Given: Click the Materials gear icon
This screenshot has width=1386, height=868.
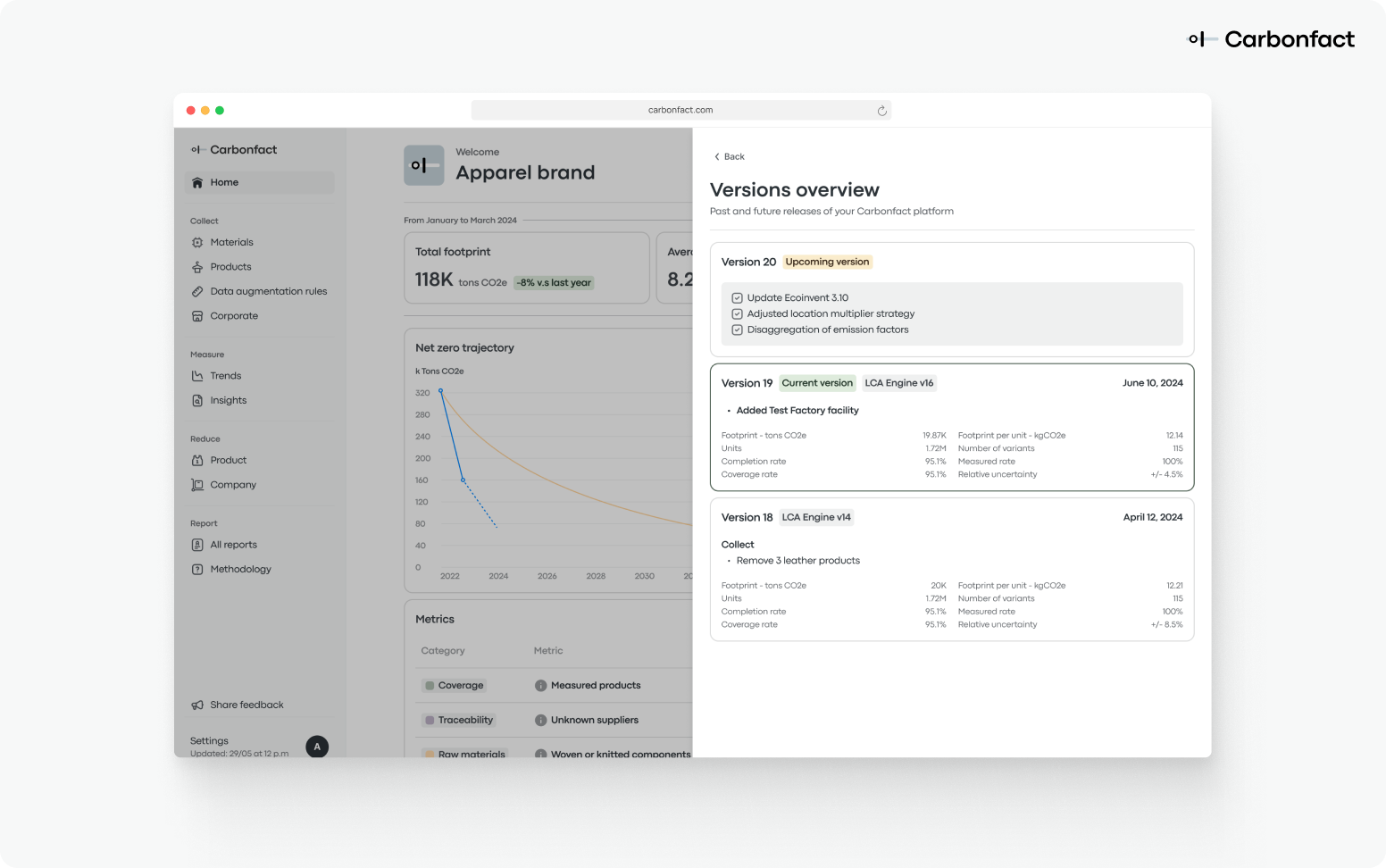Looking at the screenshot, I should (197, 242).
